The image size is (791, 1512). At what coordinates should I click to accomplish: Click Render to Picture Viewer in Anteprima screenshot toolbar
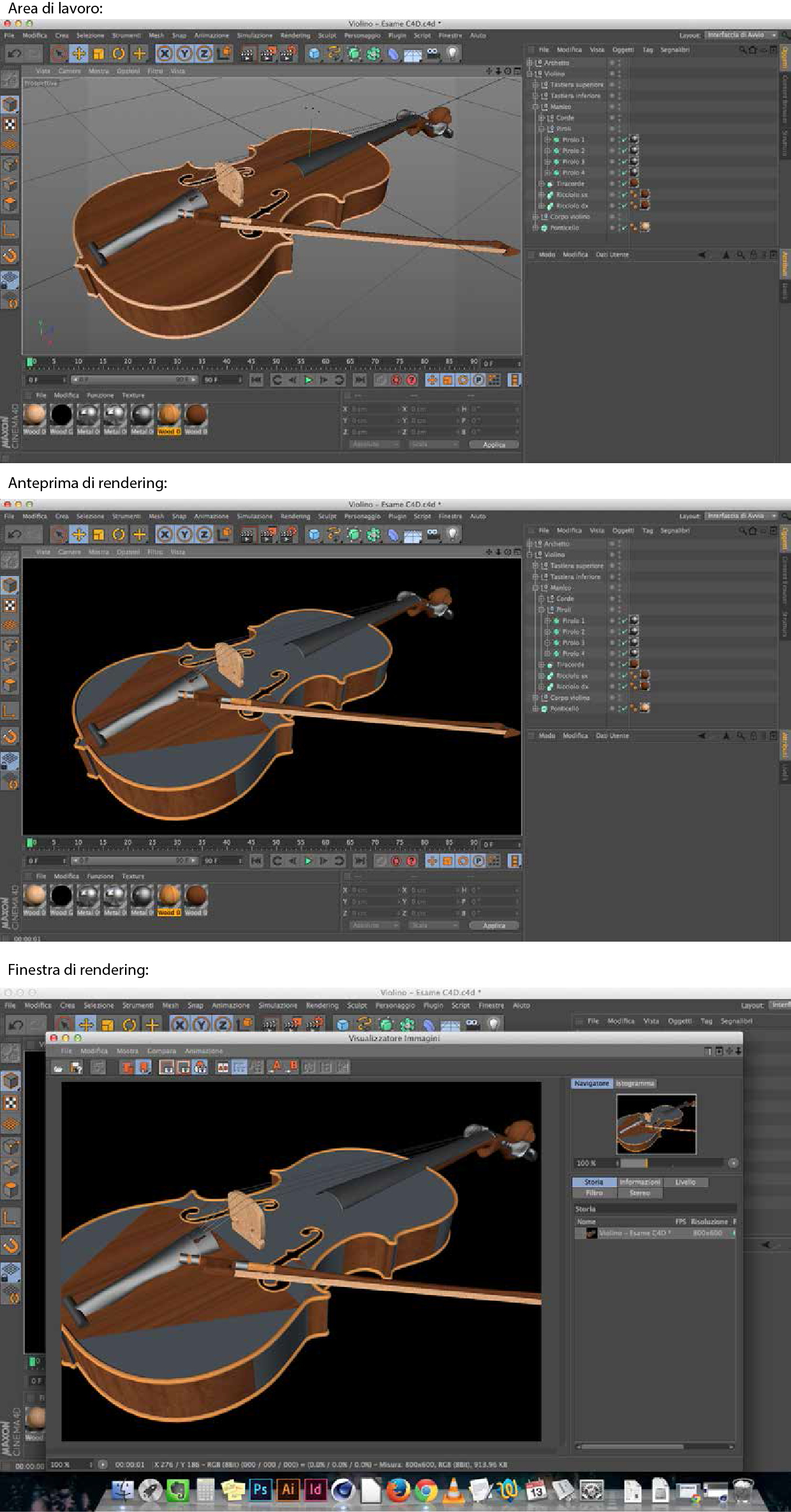pyautogui.click(x=268, y=535)
